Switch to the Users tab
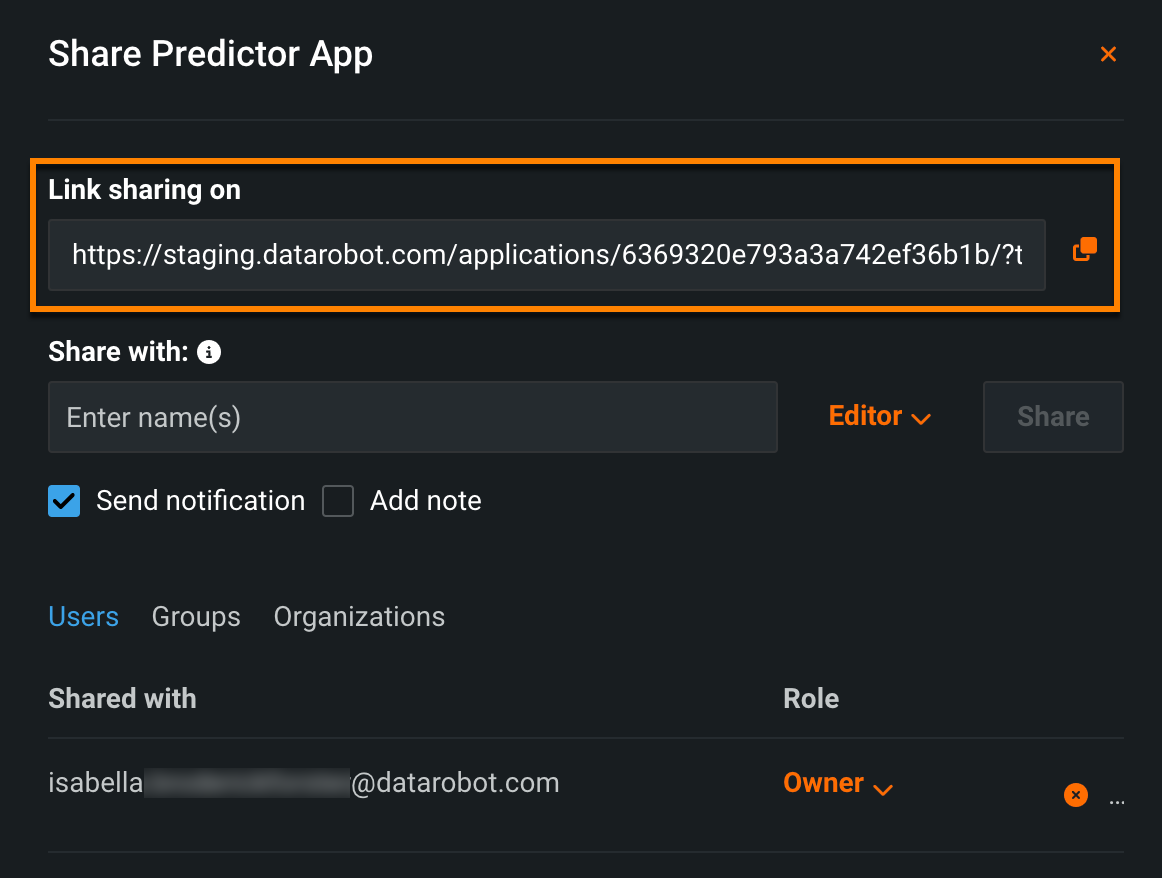 tap(83, 617)
